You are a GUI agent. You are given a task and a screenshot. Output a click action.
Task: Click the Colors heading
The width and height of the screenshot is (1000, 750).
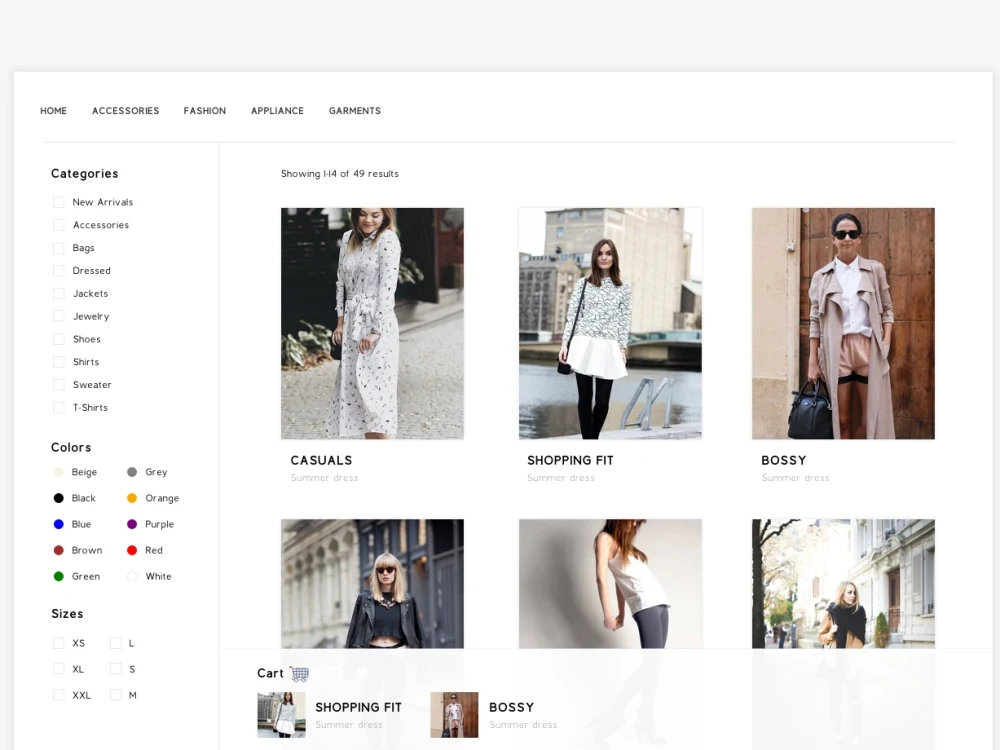click(x=71, y=448)
